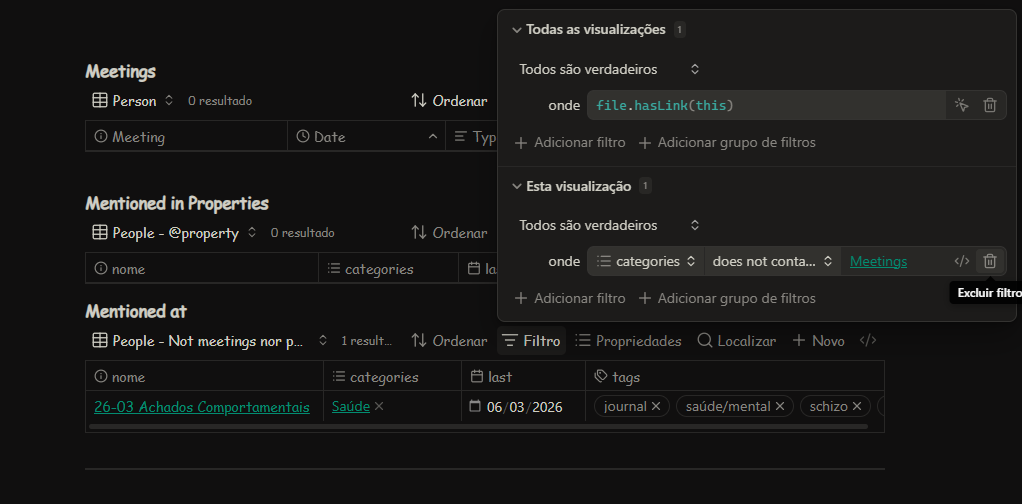Collapse the Todas as visualizações section
Image resolution: width=1022 pixels, height=504 pixels.
tap(517, 30)
